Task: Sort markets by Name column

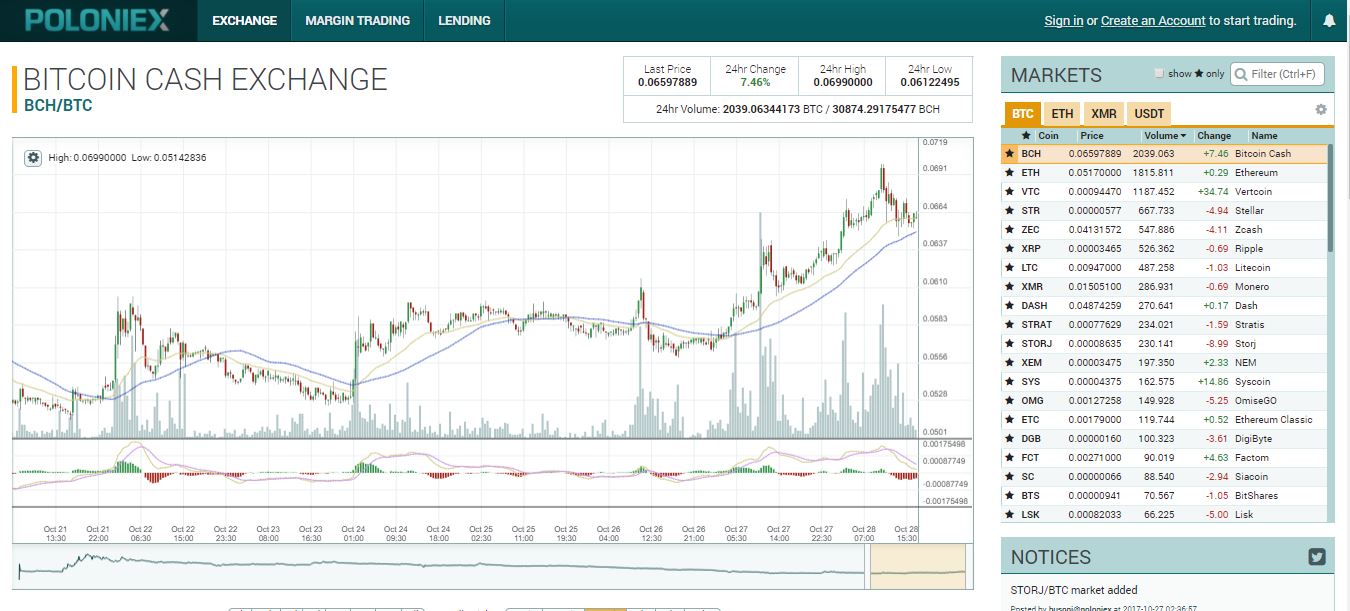Action: [1264, 136]
